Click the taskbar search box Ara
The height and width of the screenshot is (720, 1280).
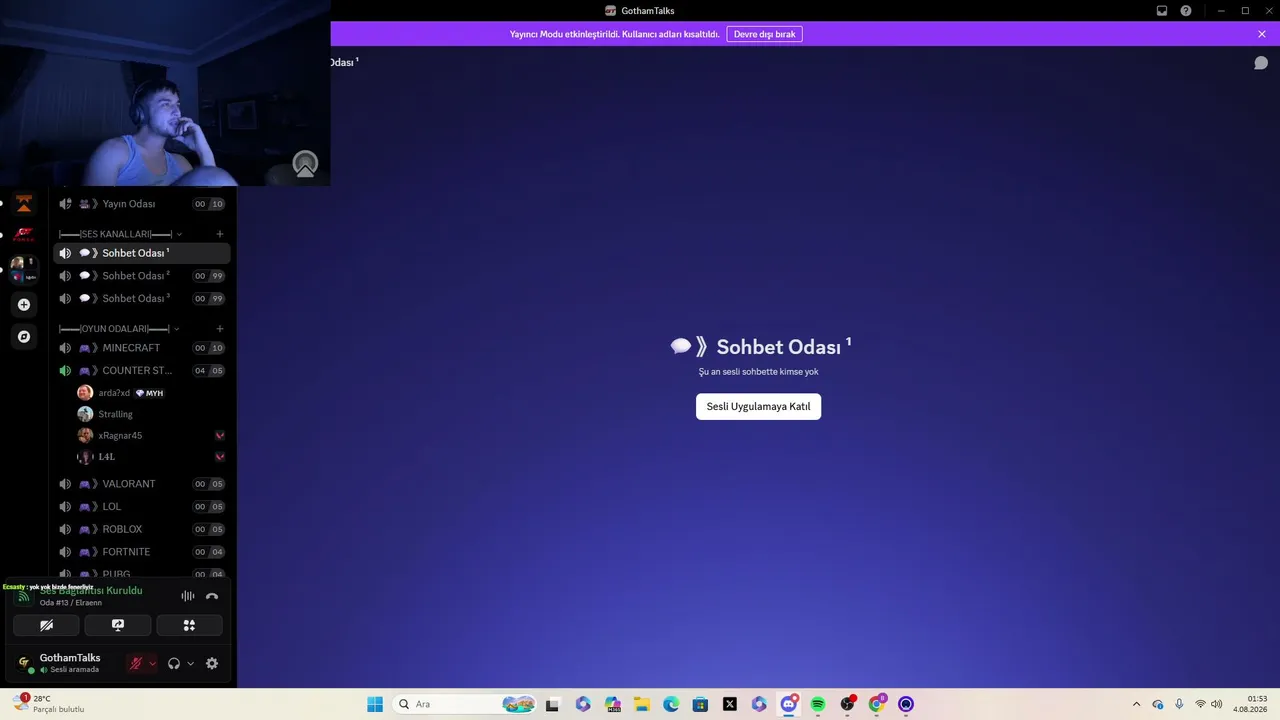pos(465,704)
